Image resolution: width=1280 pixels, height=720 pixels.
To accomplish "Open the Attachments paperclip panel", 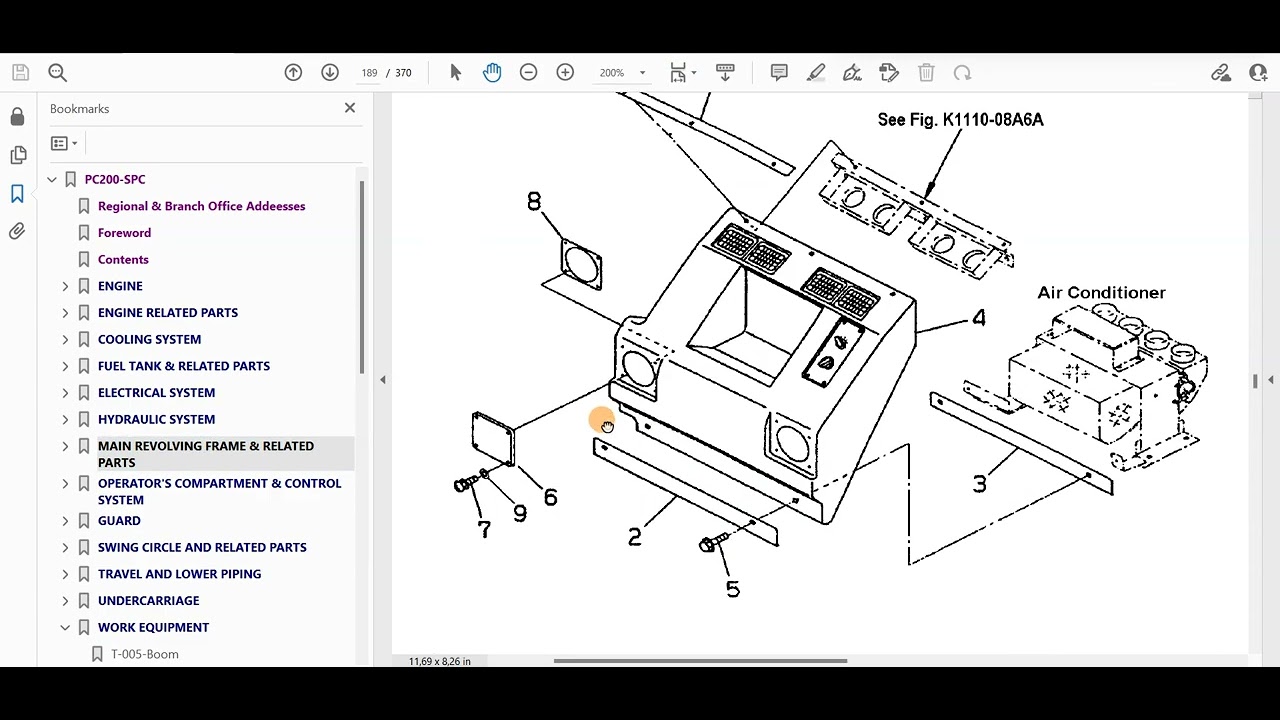I will 17,231.
